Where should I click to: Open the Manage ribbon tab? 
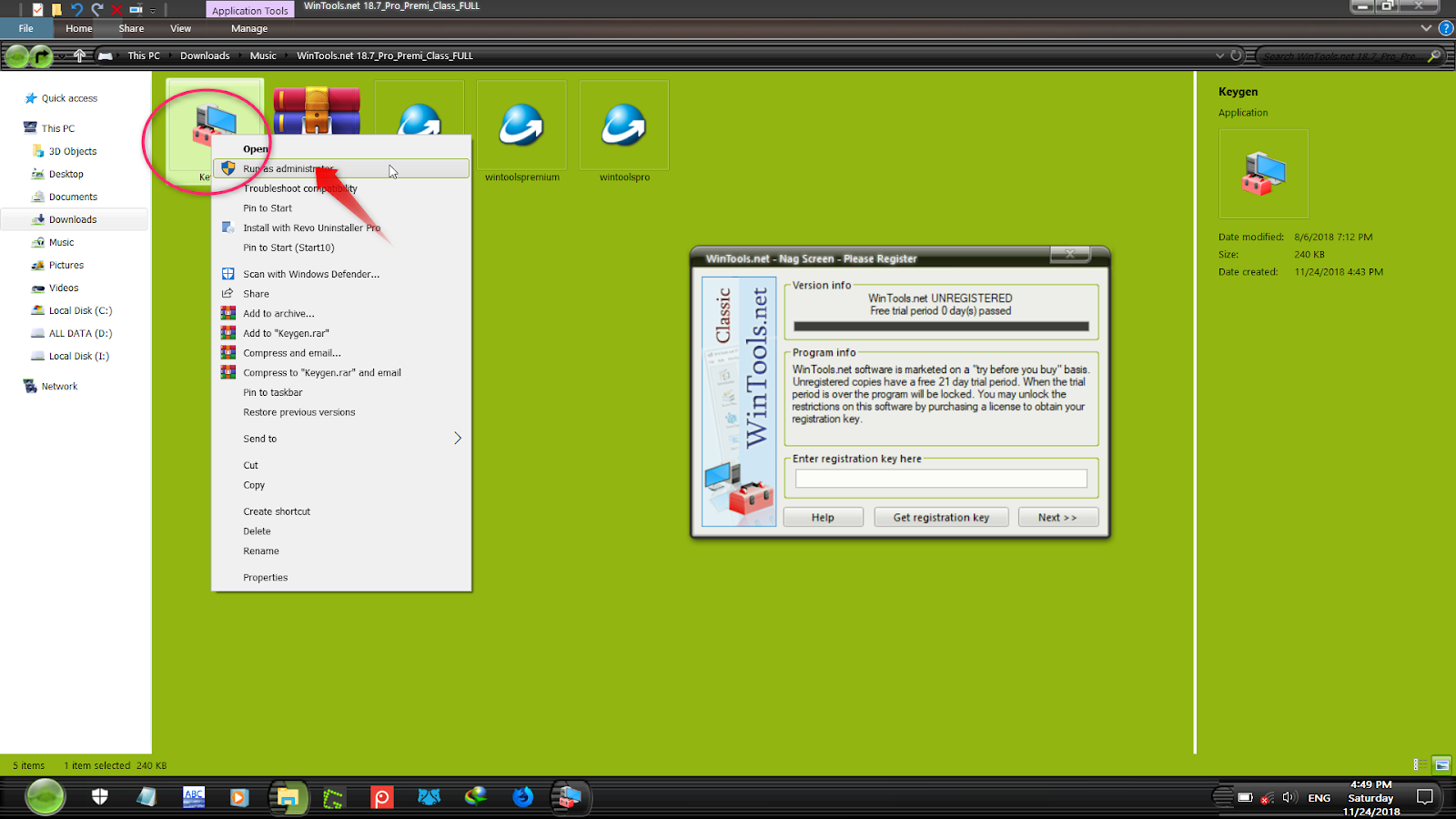click(249, 28)
